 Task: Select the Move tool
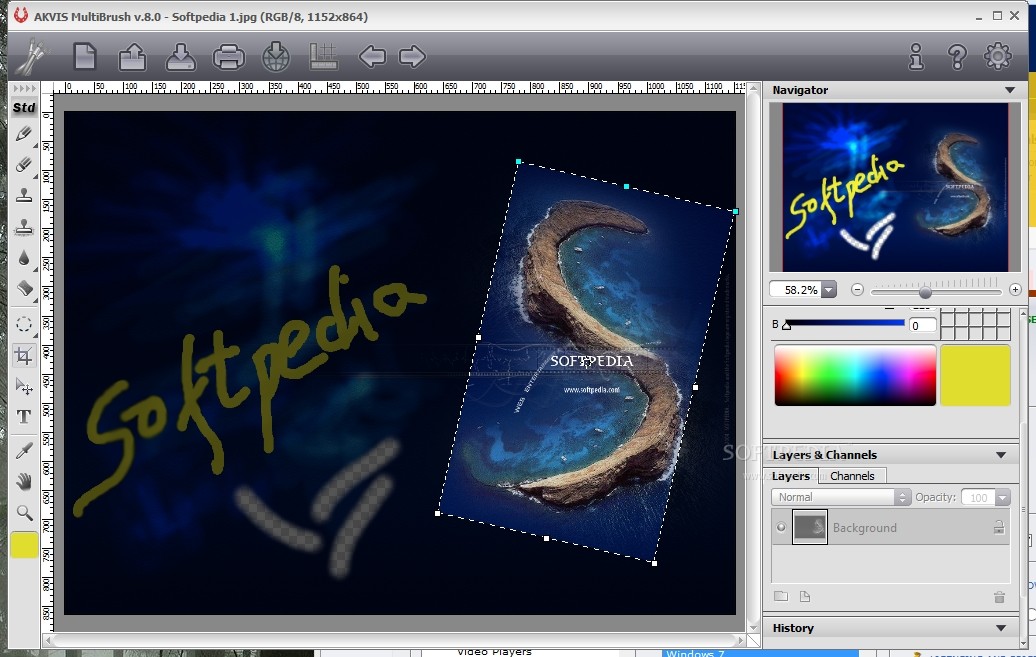coord(24,386)
